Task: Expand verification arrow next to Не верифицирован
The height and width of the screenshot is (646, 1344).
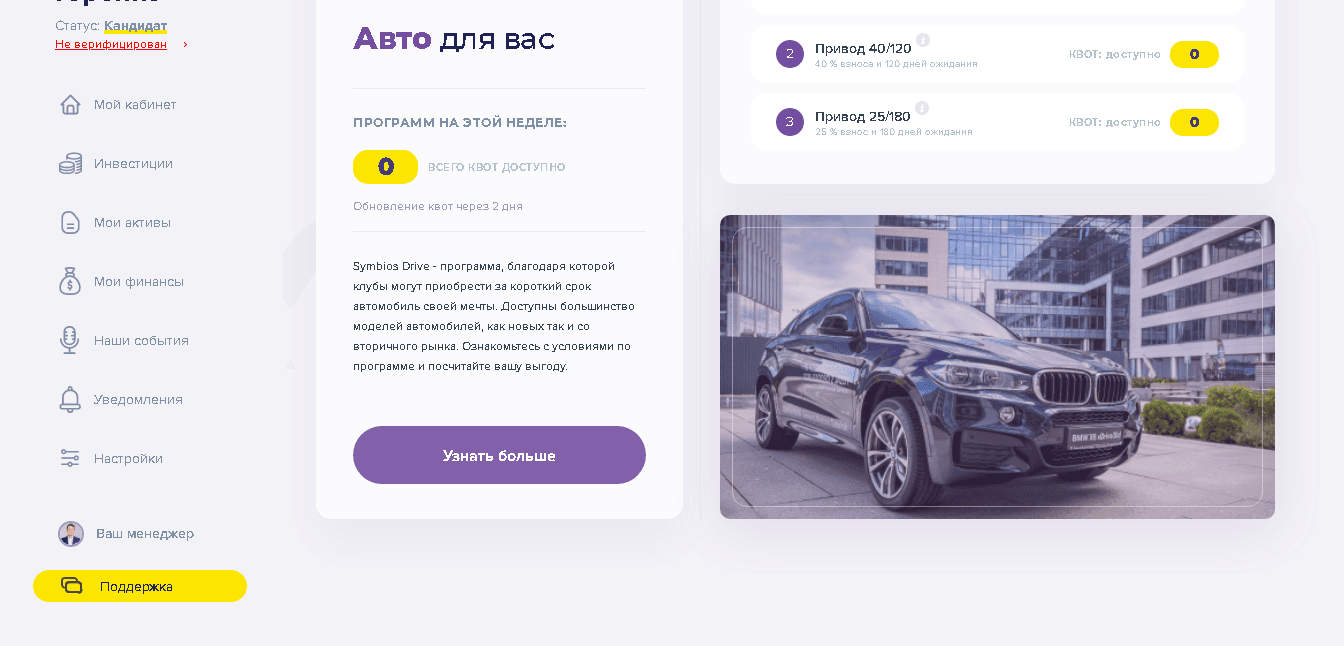Action: [x=185, y=45]
